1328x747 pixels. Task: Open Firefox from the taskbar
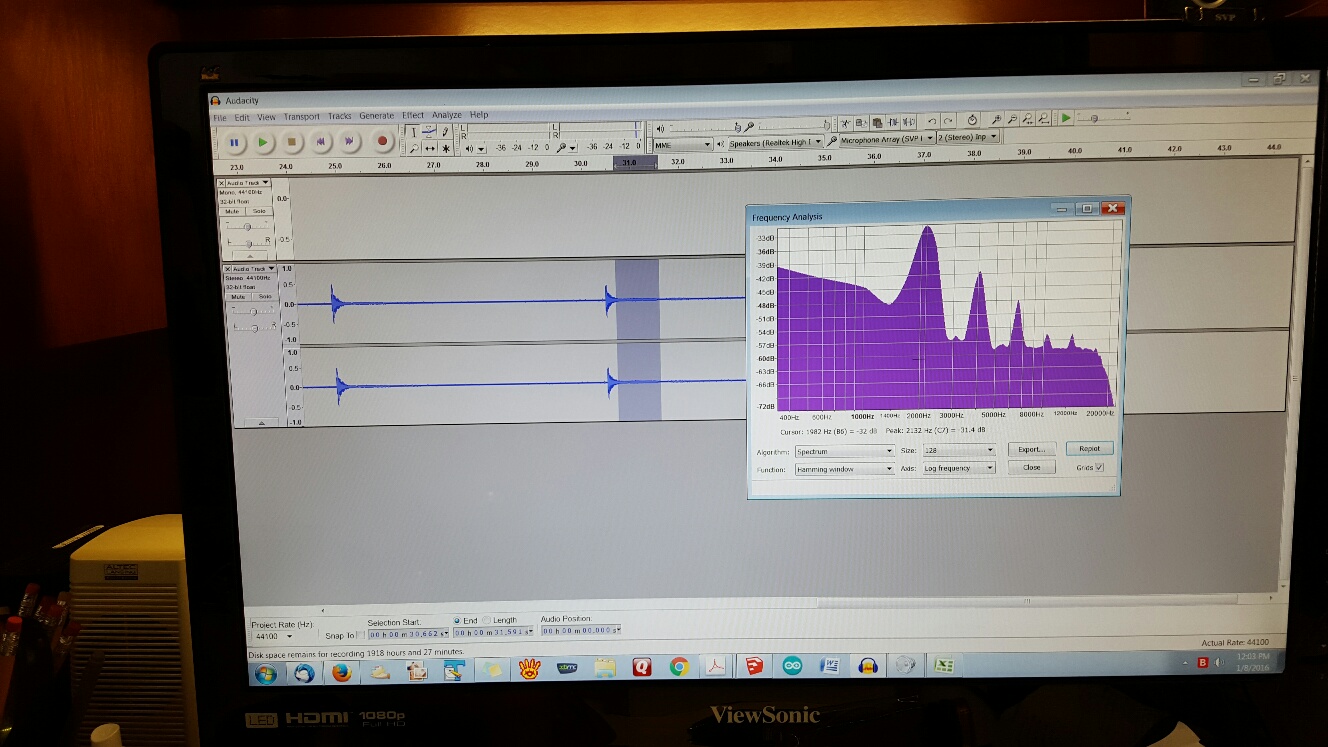(x=342, y=673)
